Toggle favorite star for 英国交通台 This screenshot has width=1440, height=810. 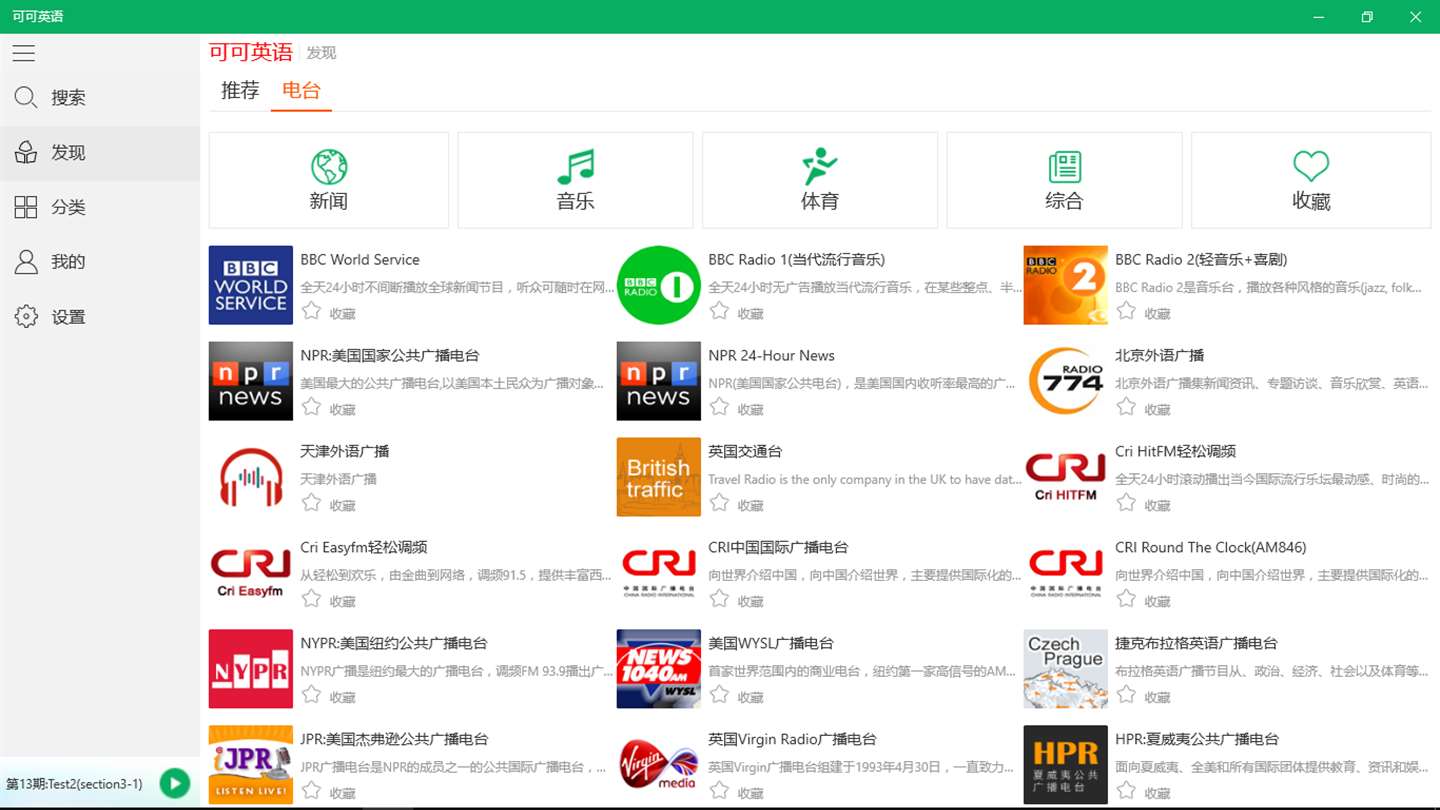719,503
